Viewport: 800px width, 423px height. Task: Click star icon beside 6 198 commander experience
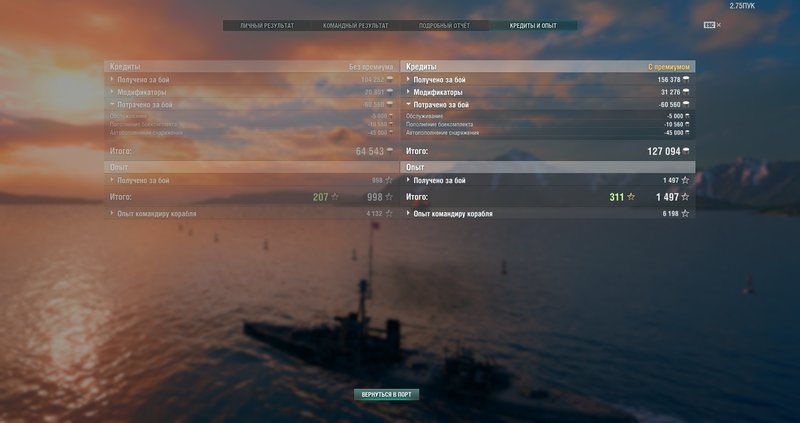coord(685,213)
